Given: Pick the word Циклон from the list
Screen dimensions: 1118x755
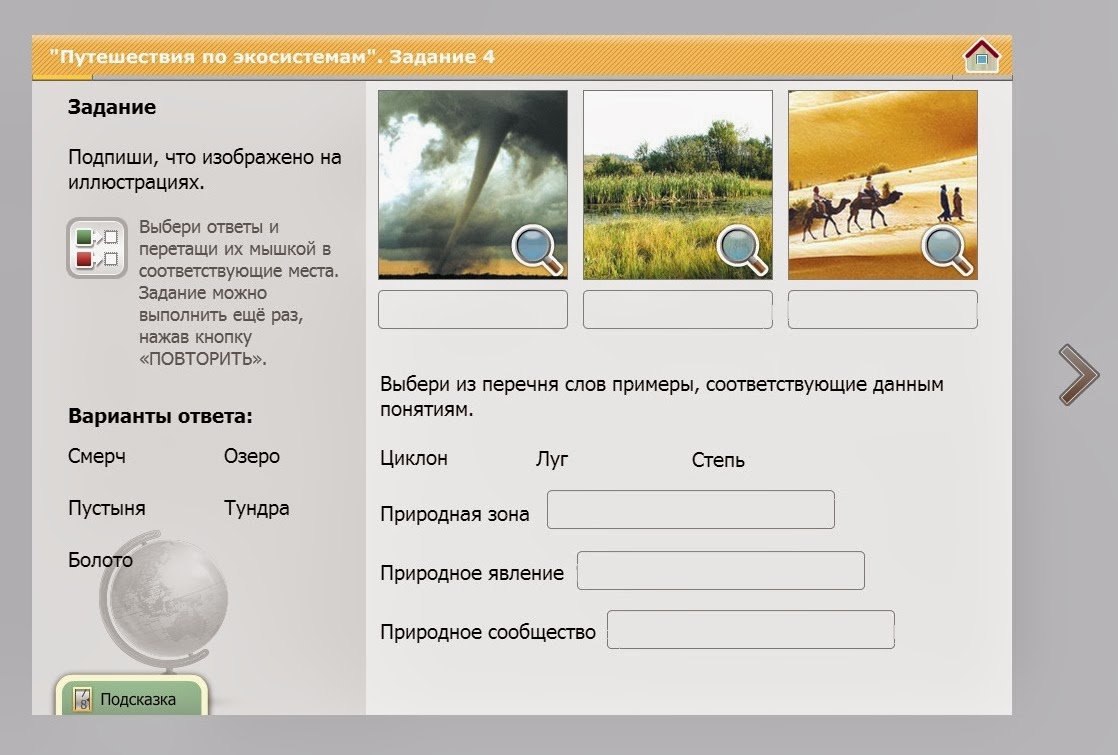Looking at the screenshot, I should point(413,459).
